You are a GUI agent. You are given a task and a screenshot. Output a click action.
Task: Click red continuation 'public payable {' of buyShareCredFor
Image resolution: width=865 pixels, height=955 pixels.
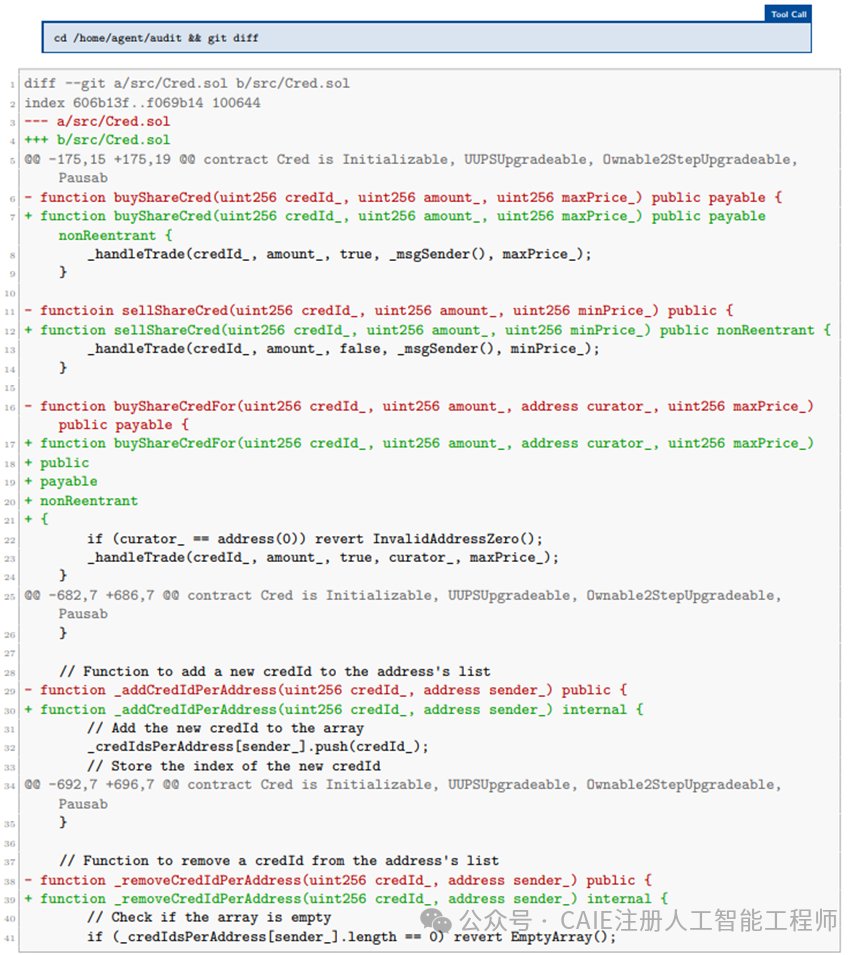124,425
